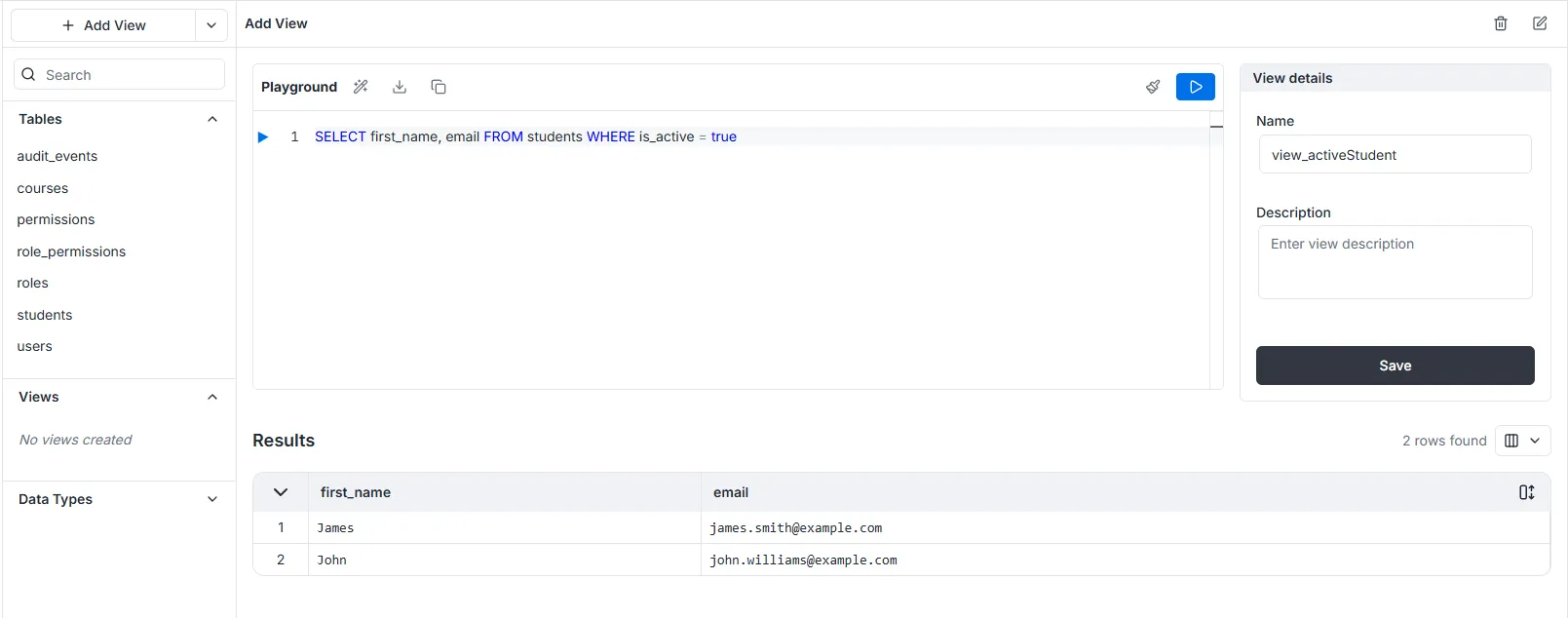Open the results column layout dropdown

(x=1522, y=441)
